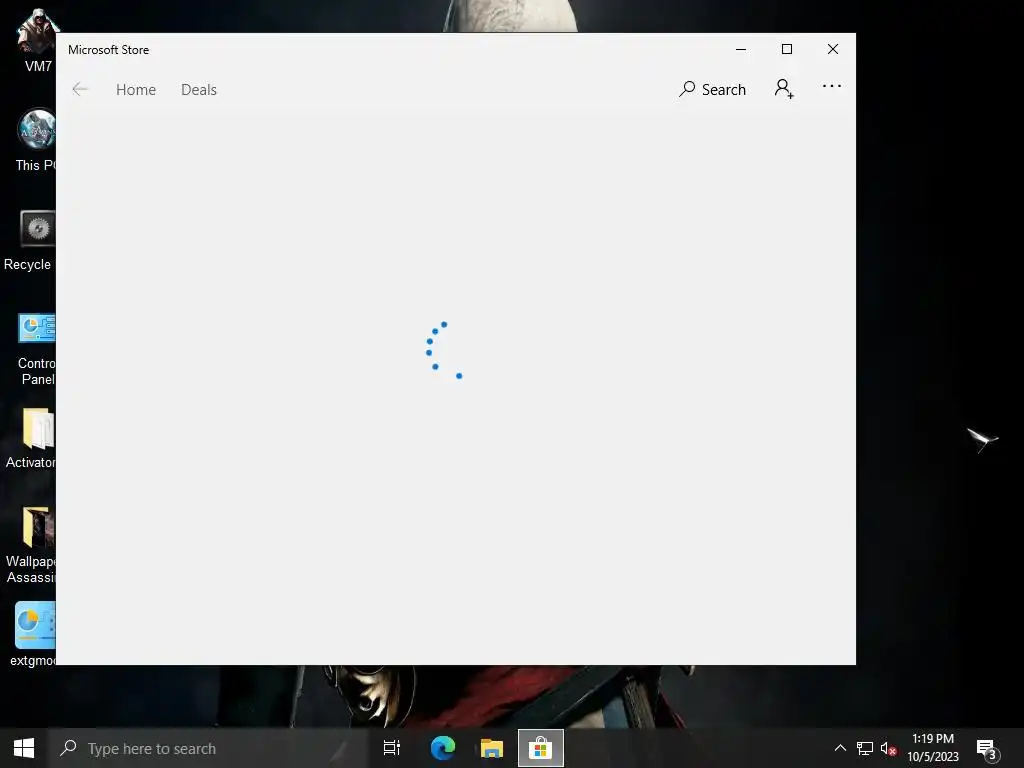Open the Home tab in Microsoft Store
Image resolution: width=1024 pixels, height=768 pixels.
[x=136, y=89]
